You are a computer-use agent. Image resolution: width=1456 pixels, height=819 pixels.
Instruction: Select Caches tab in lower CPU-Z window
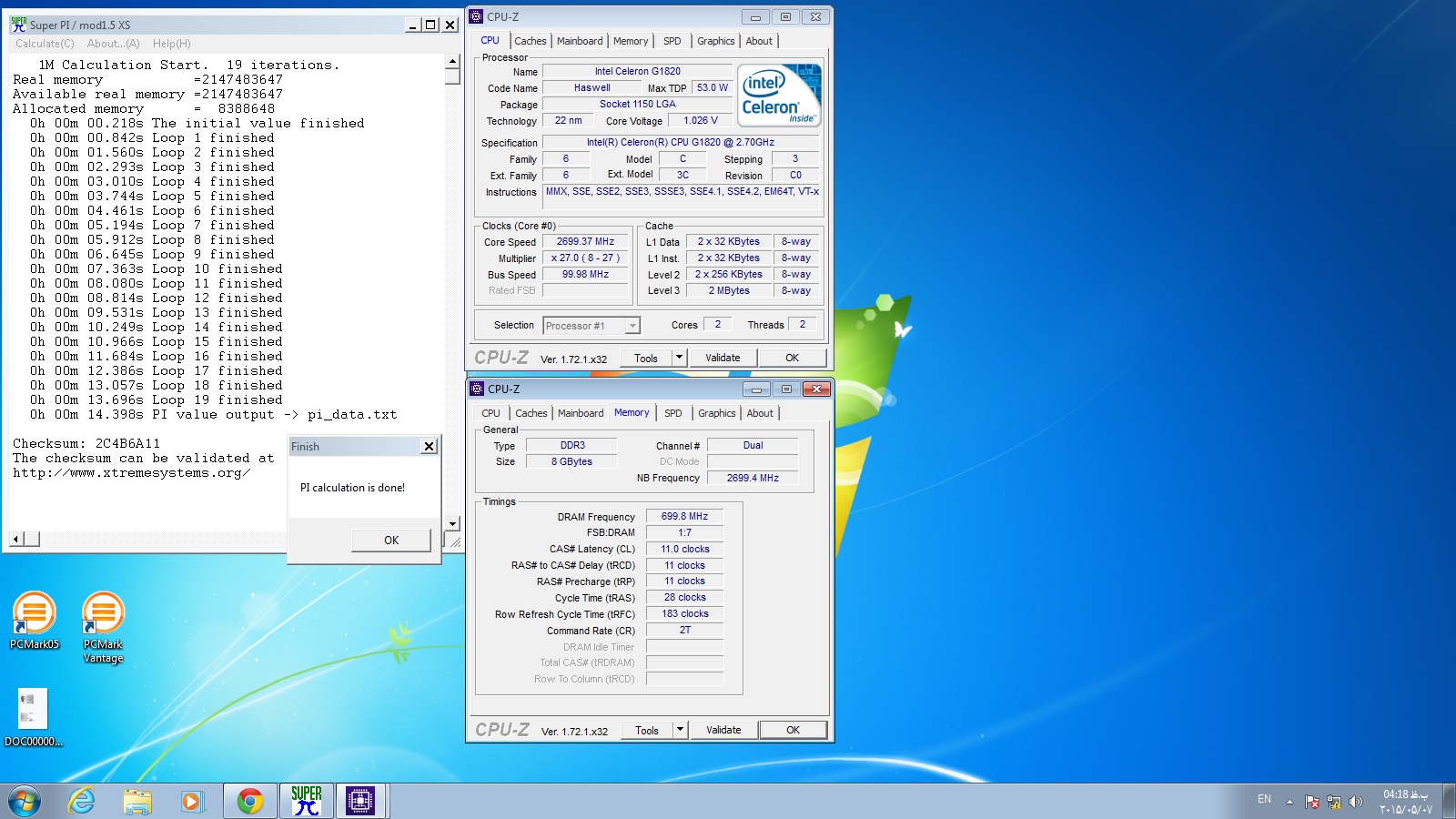point(531,413)
